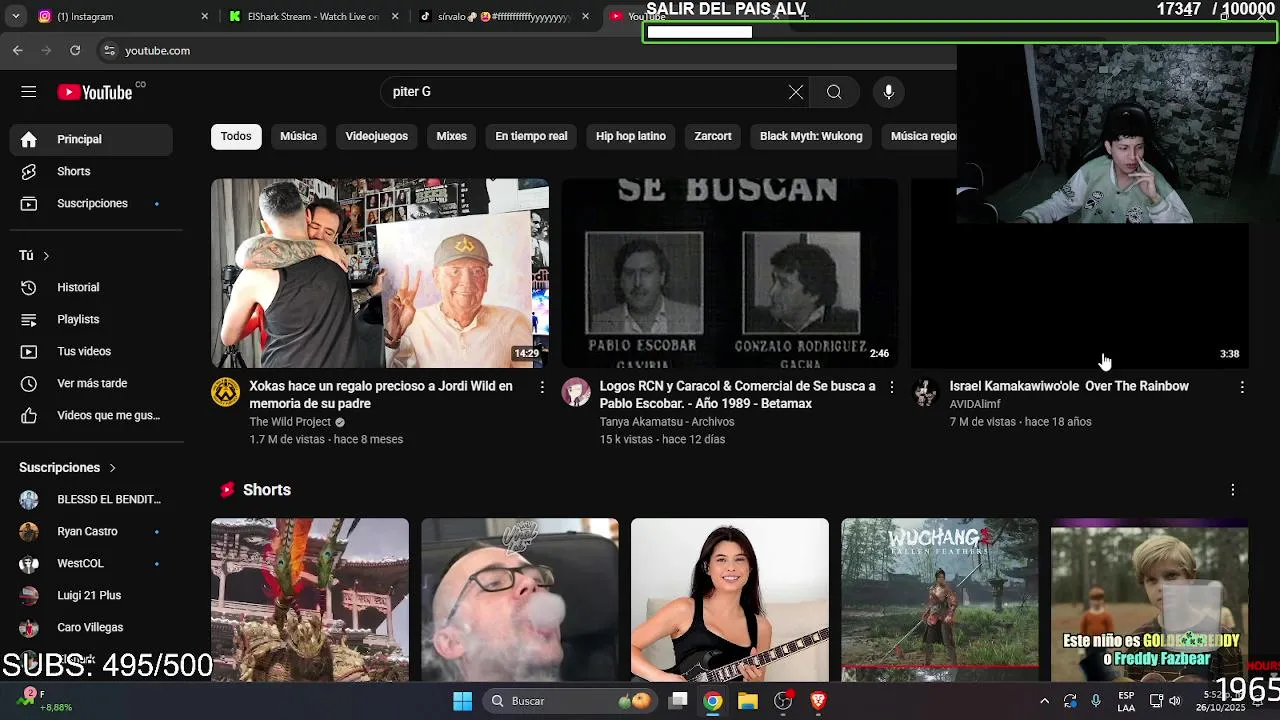The image size is (1280, 720).
Task: Select the Videojuegos filter chip
Action: pyautogui.click(x=376, y=136)
